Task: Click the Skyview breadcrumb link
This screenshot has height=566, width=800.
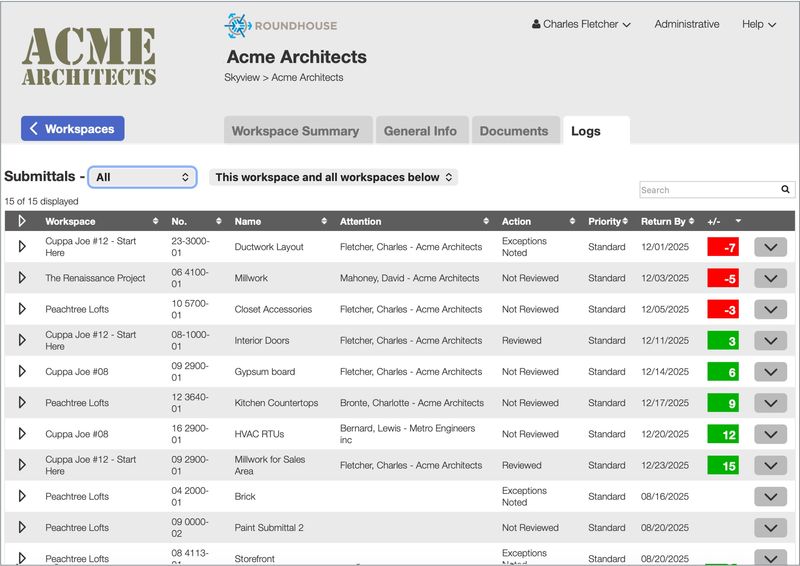Action: 242,78
